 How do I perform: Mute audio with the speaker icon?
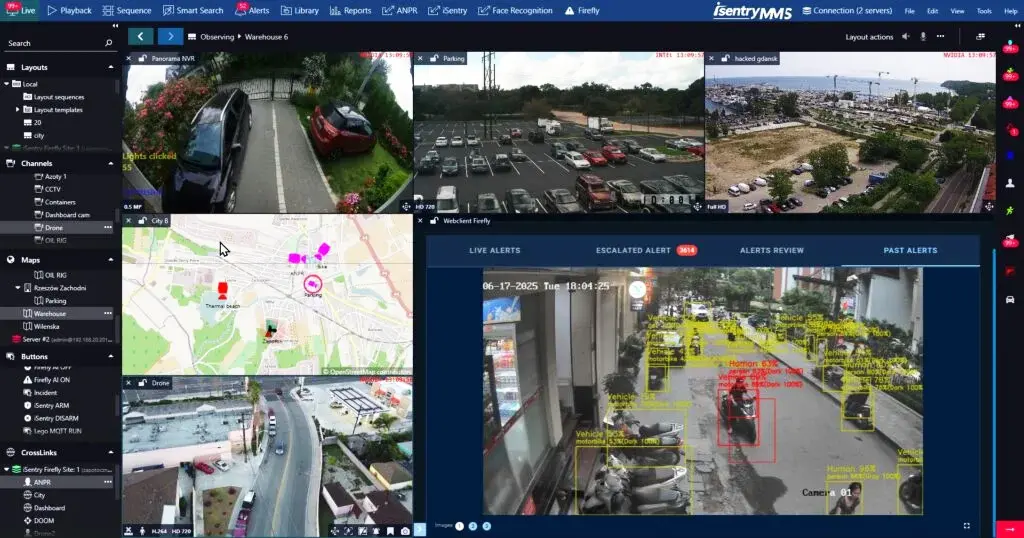(x=906, y=36)
